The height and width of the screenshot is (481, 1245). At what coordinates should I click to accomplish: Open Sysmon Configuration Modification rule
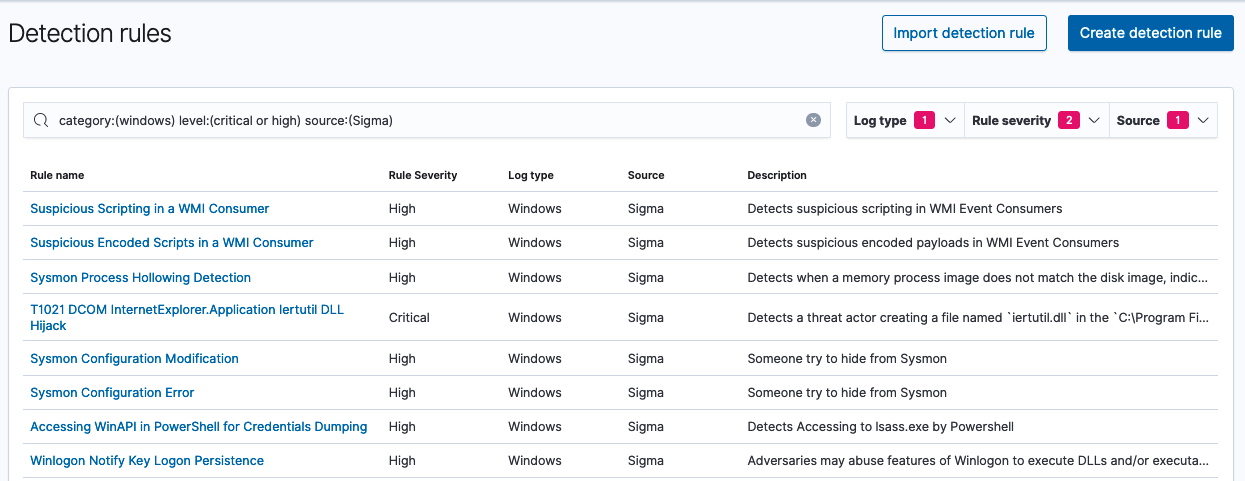(x=134, y=358)
